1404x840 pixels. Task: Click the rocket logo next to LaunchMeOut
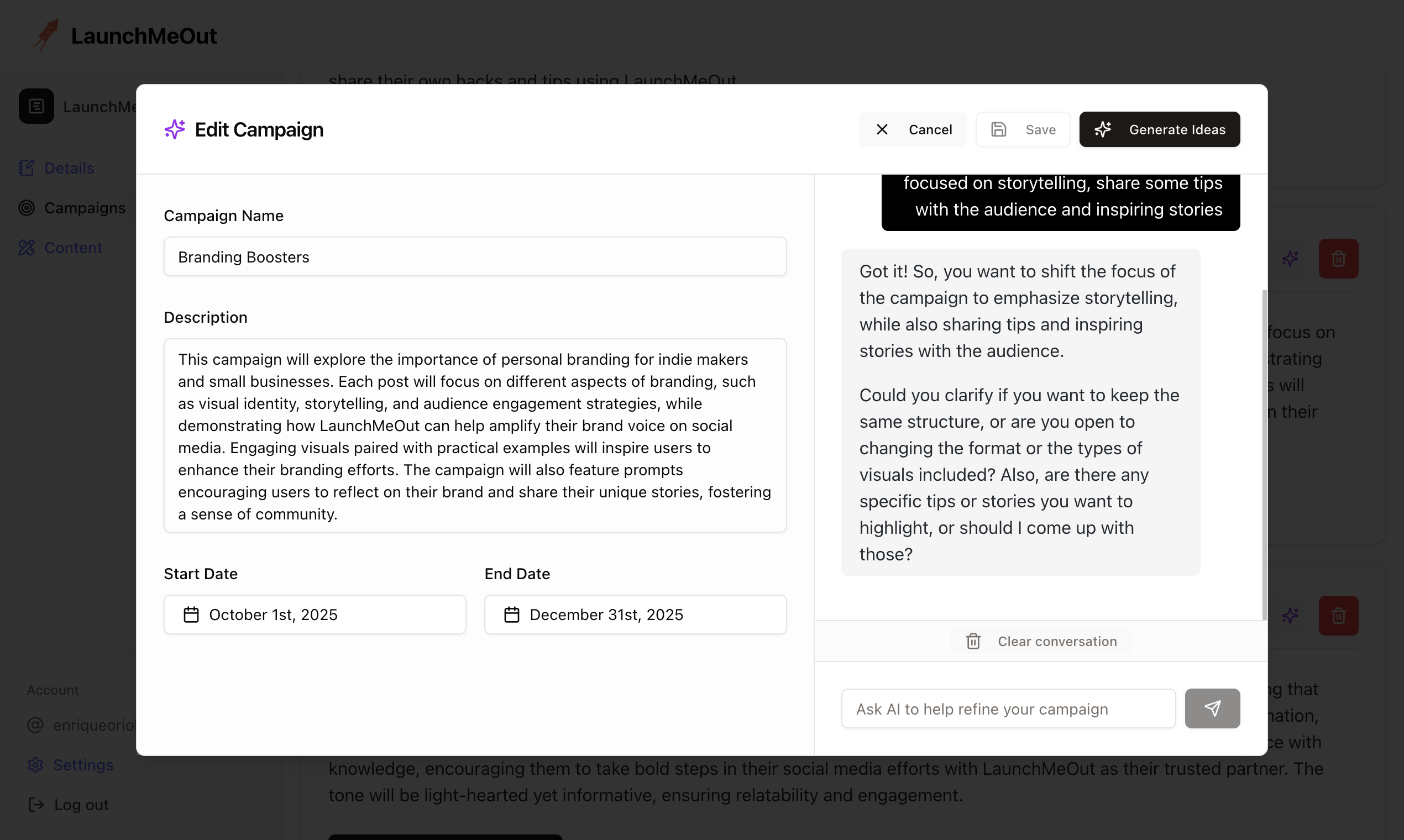tap(44, 35)
